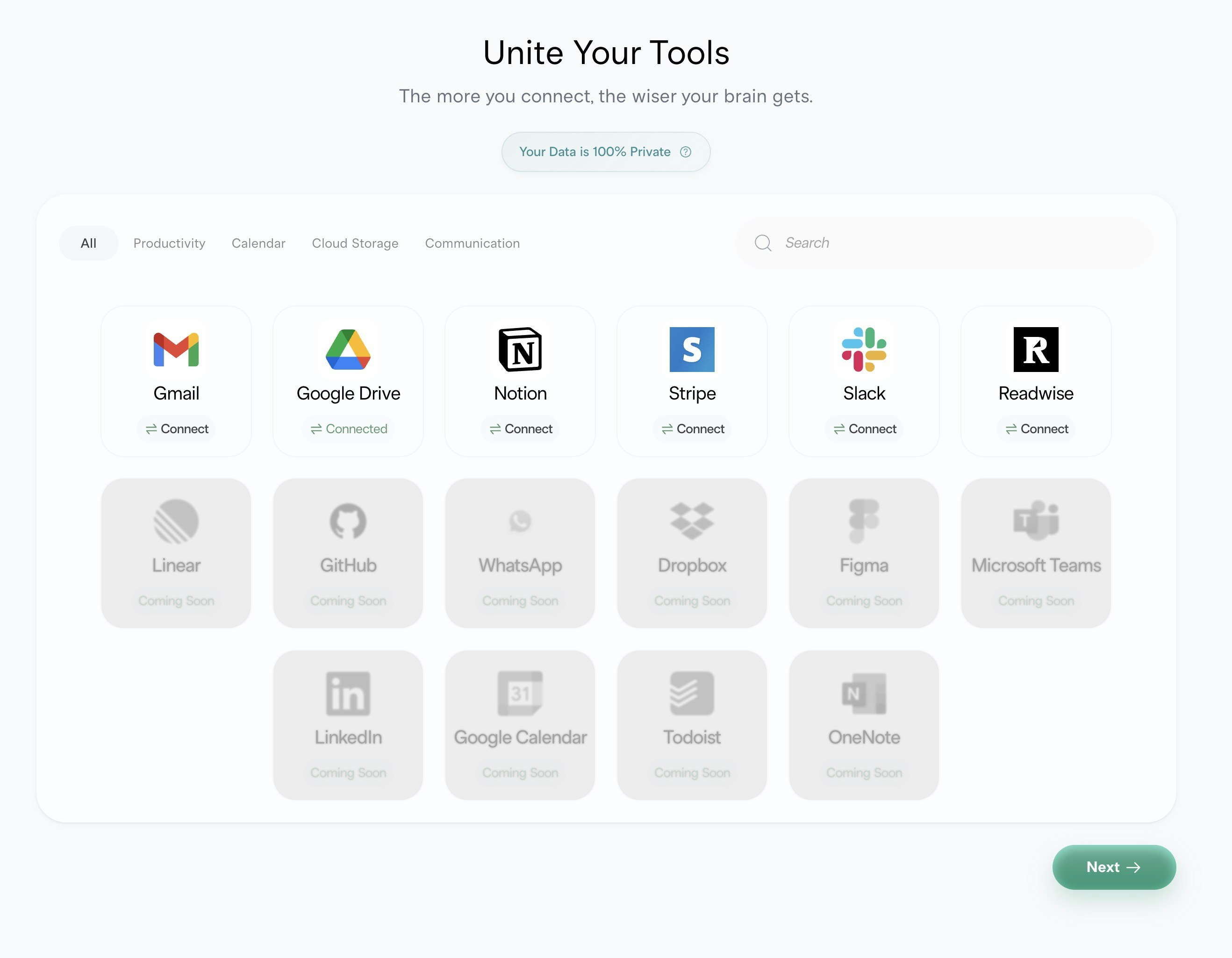Select the Cloud Storage filter tab
This screenshot has width=1232, height=958.
point(355,243)
